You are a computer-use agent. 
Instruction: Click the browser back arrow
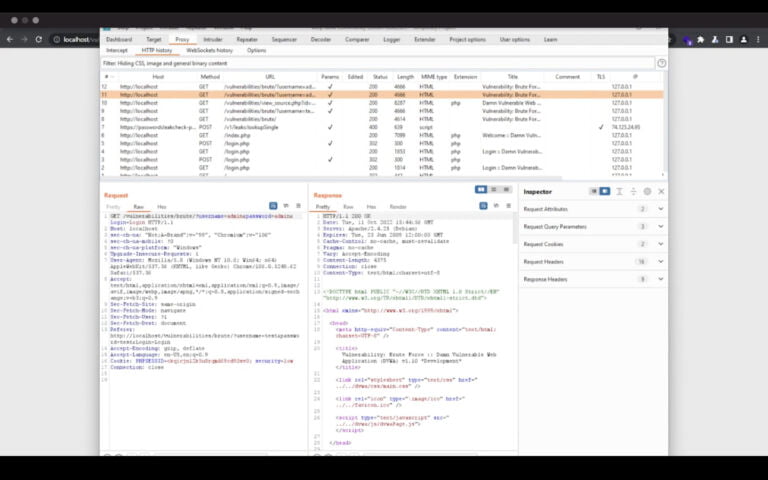(11, 39)
